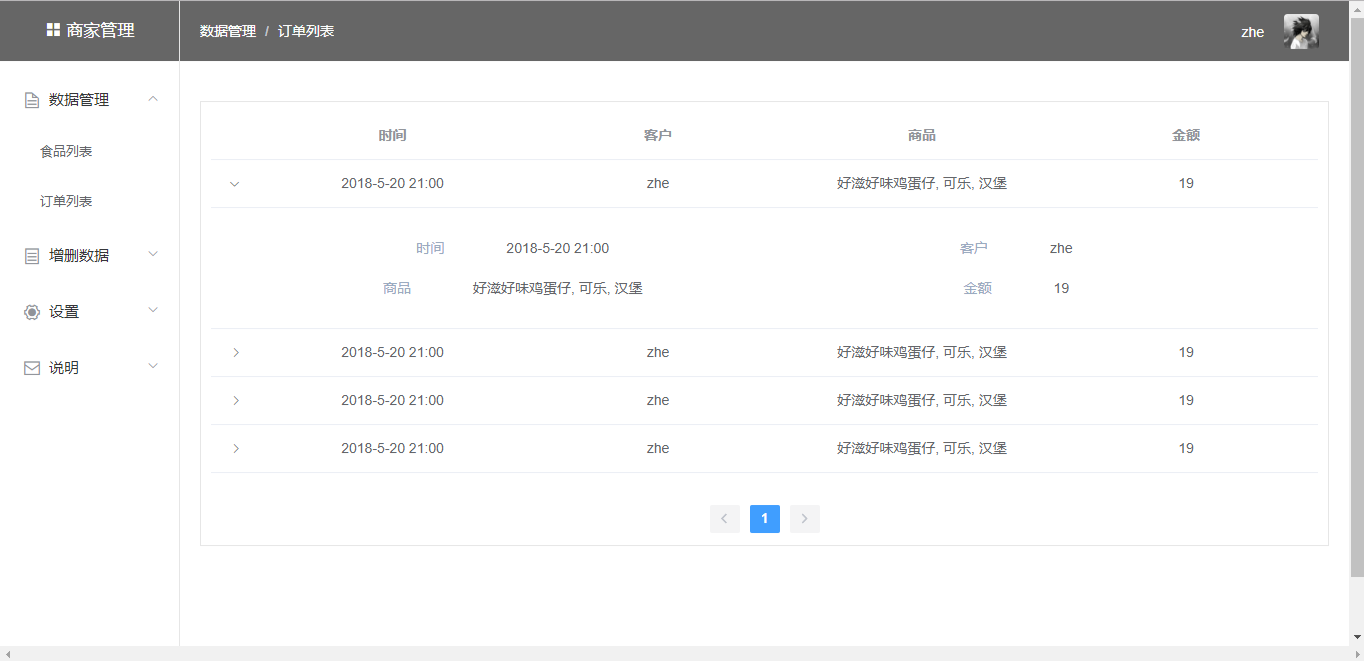Expand the fourth order row details
Screen dimensions: 1364x661
coord(236,448)
